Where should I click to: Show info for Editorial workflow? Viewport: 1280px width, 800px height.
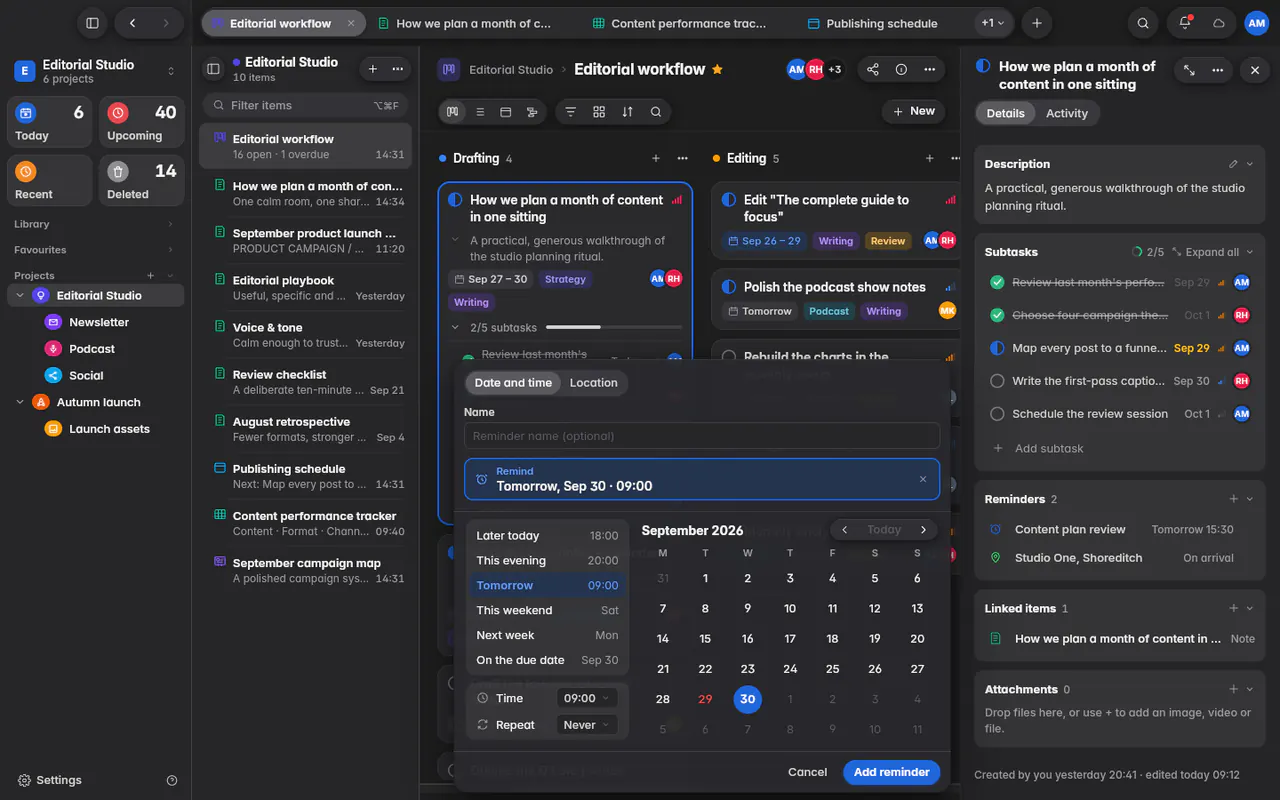tap(901, 69)
